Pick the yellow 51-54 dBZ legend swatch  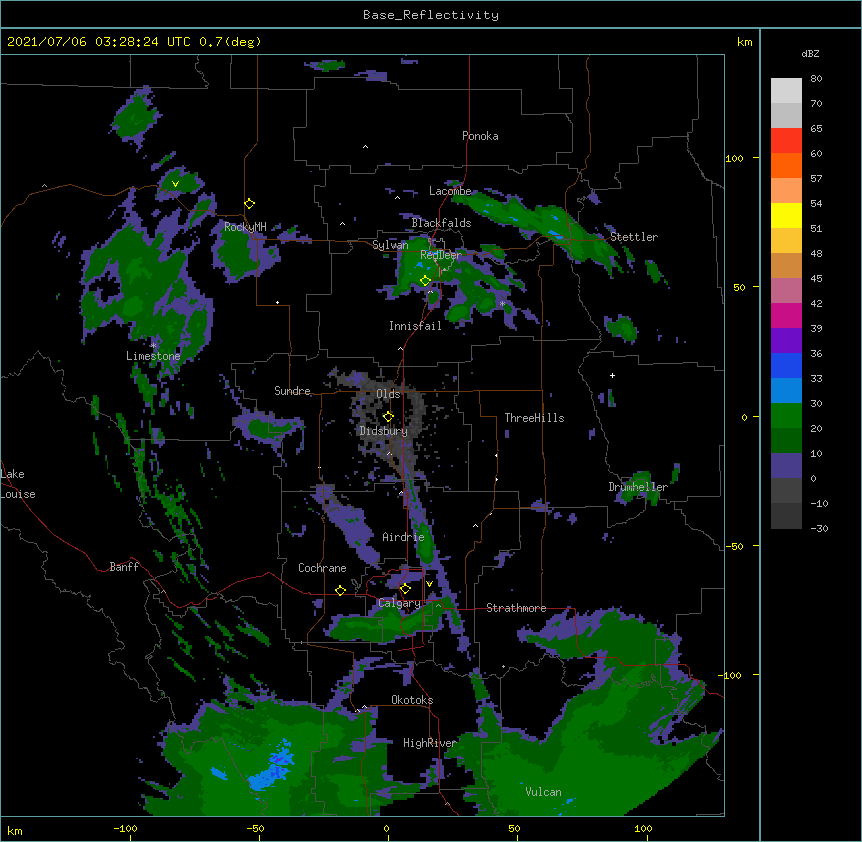click(x=786, y=215)
